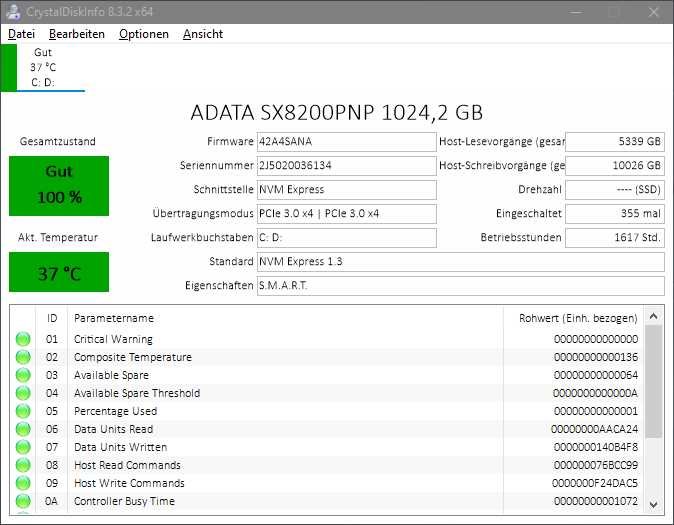Click the Betriebsstunden value 1617 Std.
674x525 pixels.
pos(615,238)
